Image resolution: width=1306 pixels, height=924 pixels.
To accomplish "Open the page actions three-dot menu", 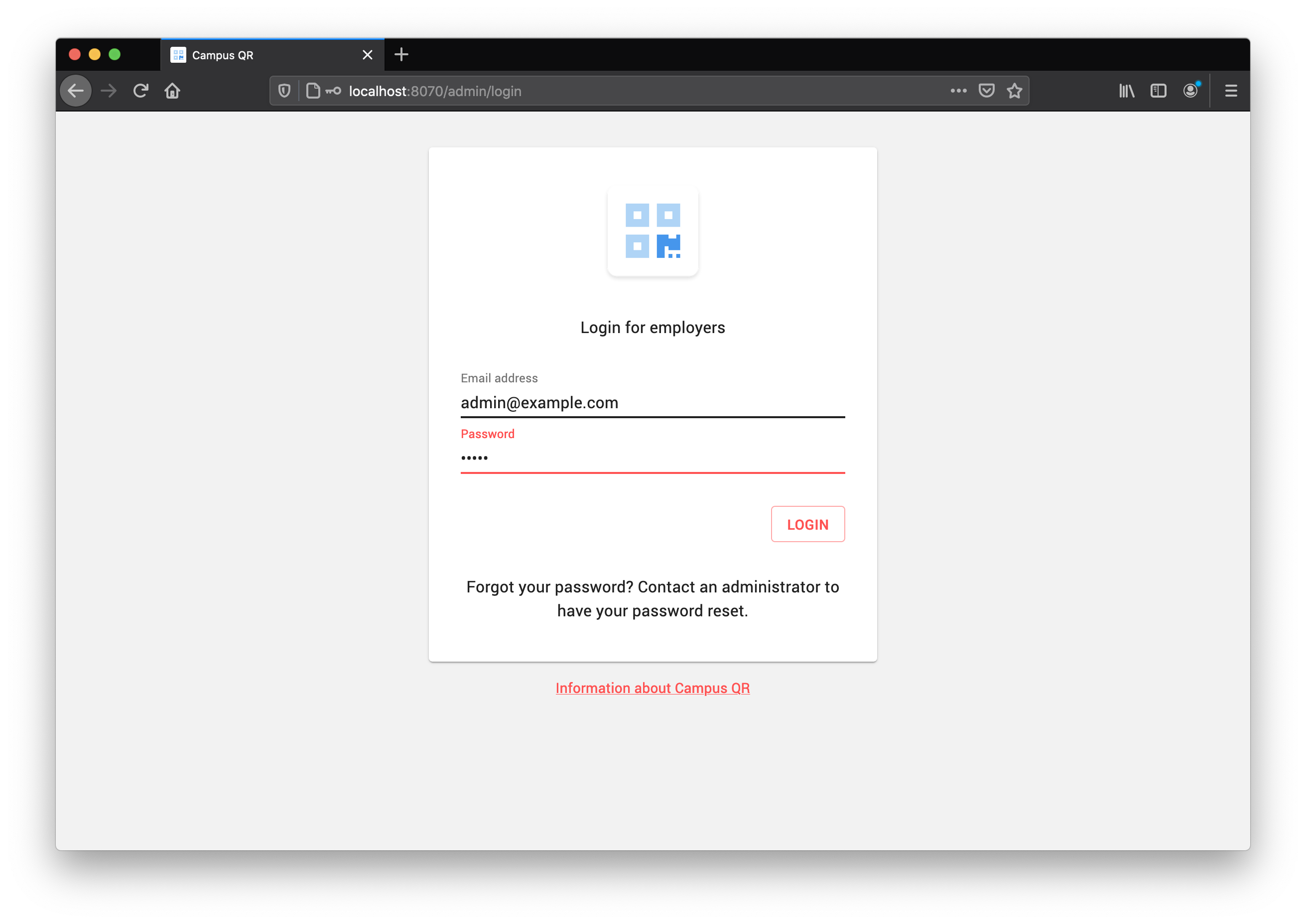I will pyautogui.click(x=958, y=91).
